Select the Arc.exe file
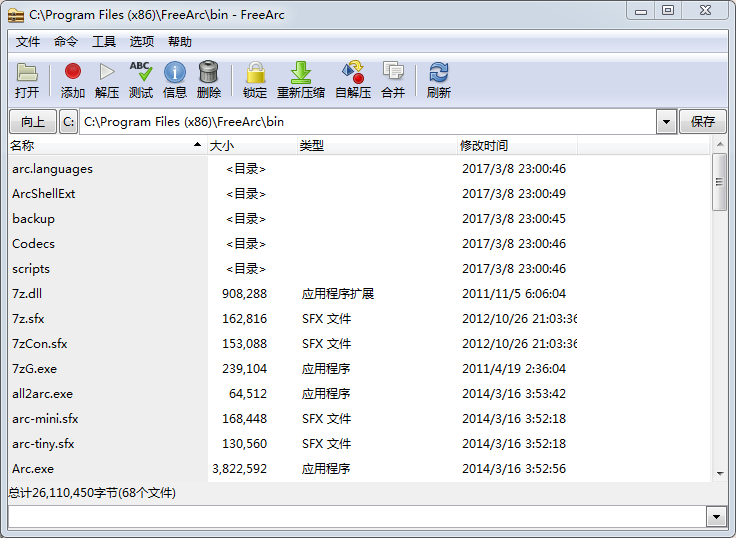 click(x=33, y=469)
